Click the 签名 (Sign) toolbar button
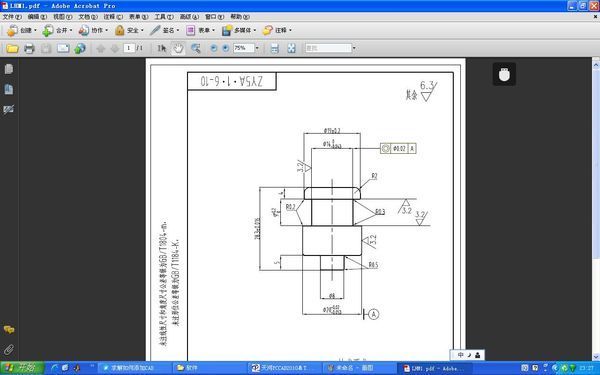 coord(165,30)
